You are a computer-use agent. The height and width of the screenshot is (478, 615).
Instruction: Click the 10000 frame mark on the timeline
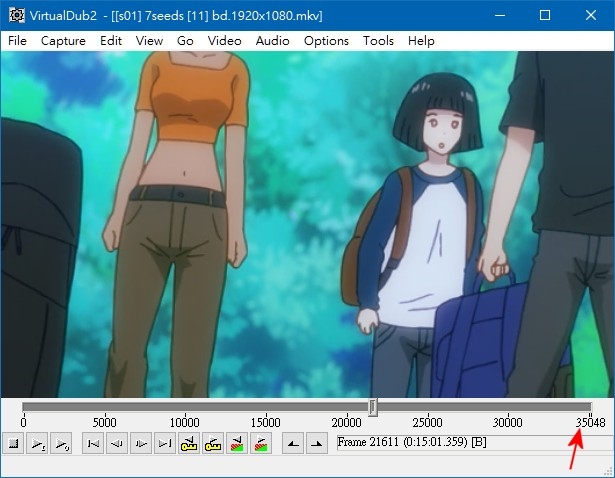(x=184, y=422)
